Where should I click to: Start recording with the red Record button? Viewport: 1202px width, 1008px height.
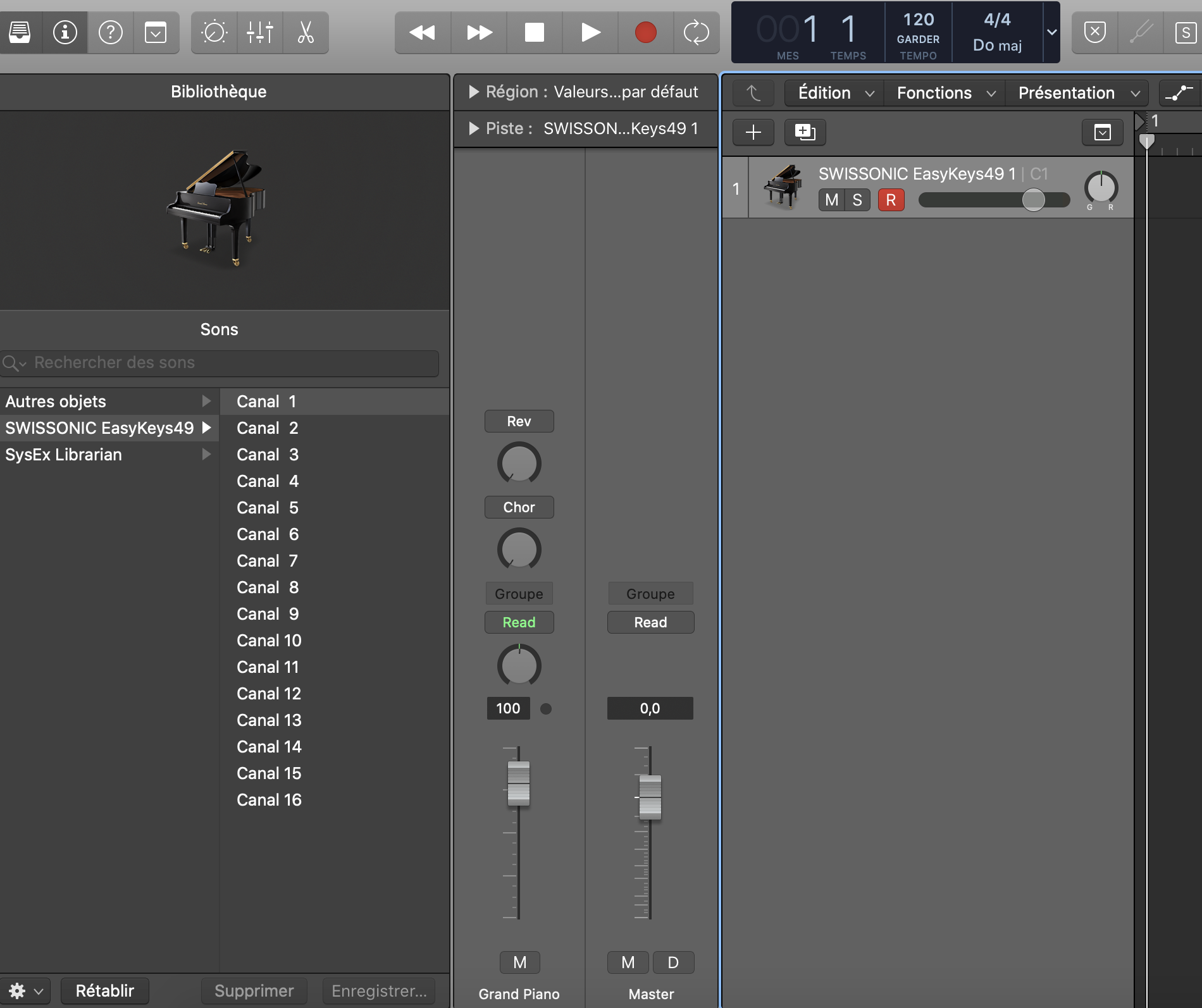tap(646, 32)
